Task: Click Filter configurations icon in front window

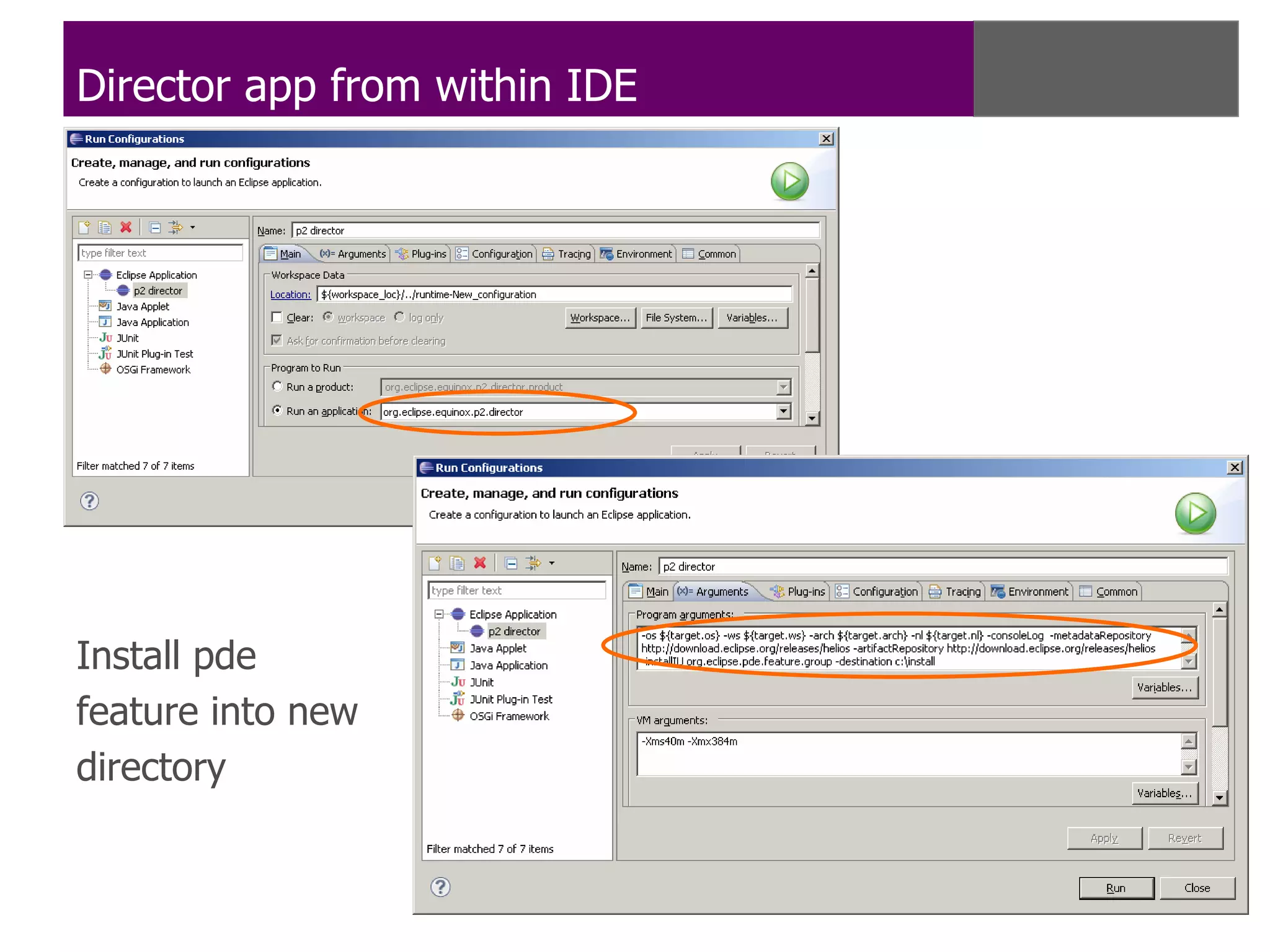Action: (x=533, y=563)
